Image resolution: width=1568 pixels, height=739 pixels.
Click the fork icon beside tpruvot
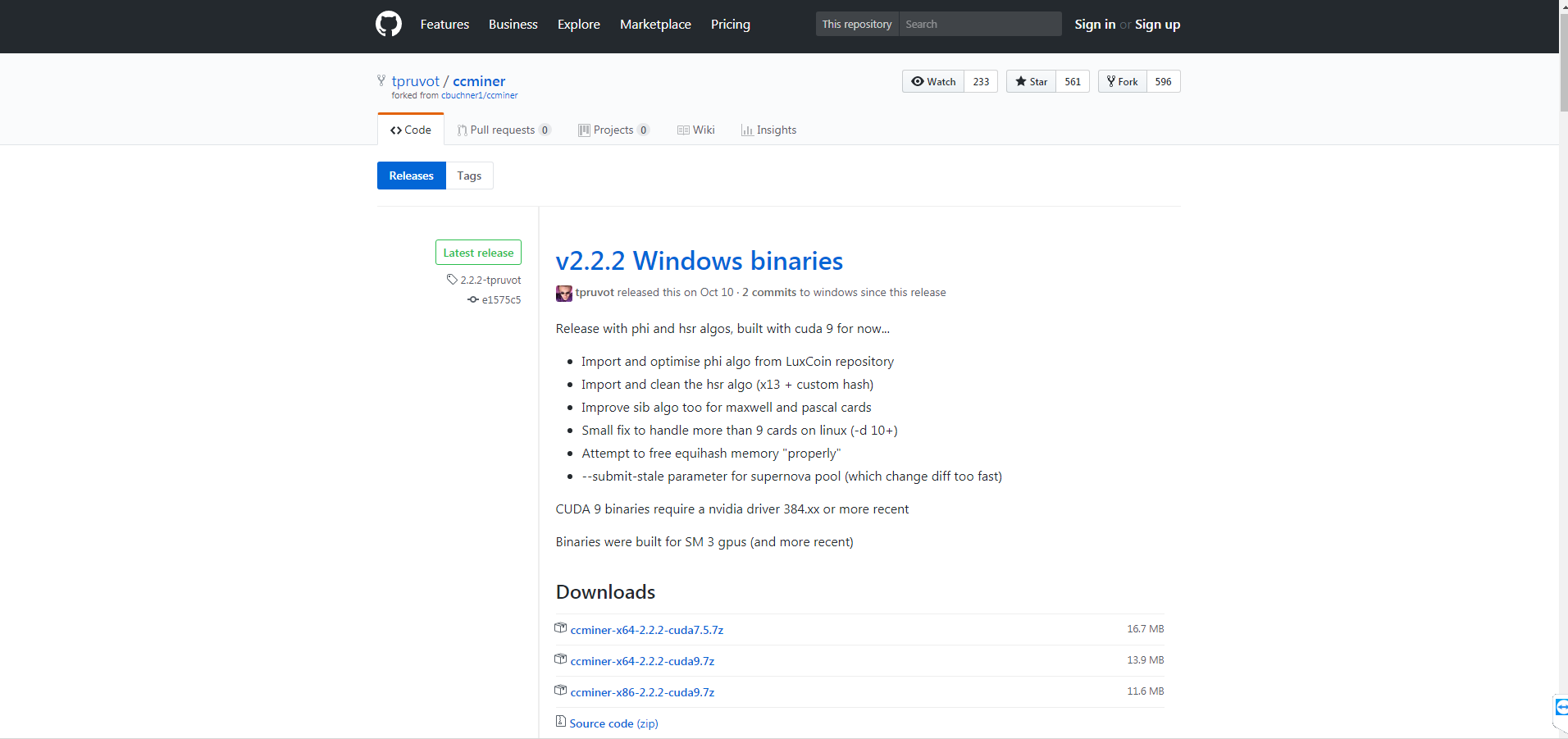click(381, 80)
